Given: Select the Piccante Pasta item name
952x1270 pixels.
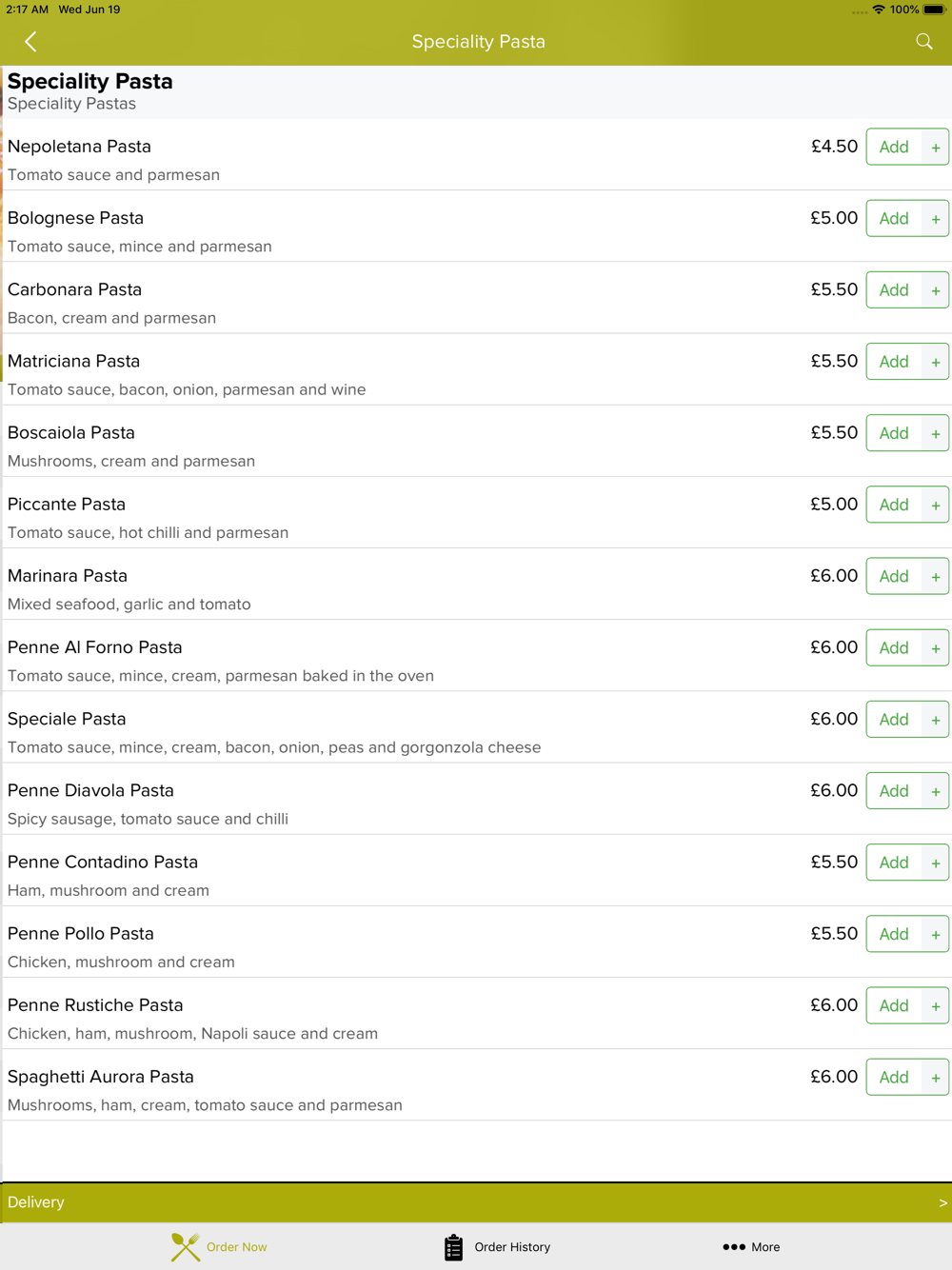Looking at the screenshot, I should 67,505.
